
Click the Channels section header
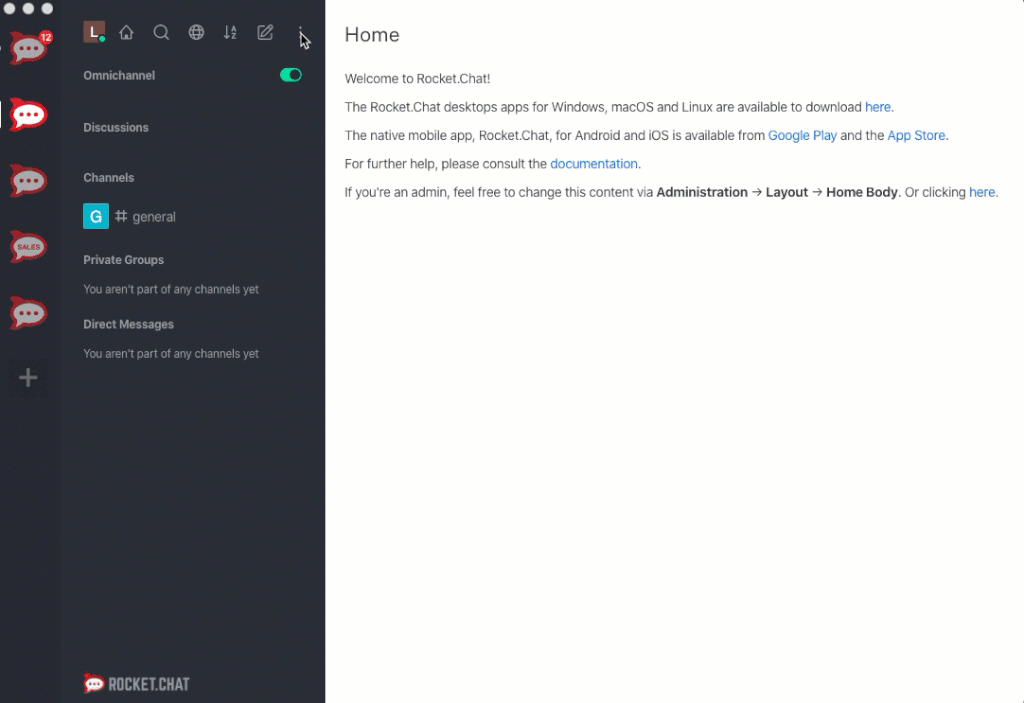(108, 178)
